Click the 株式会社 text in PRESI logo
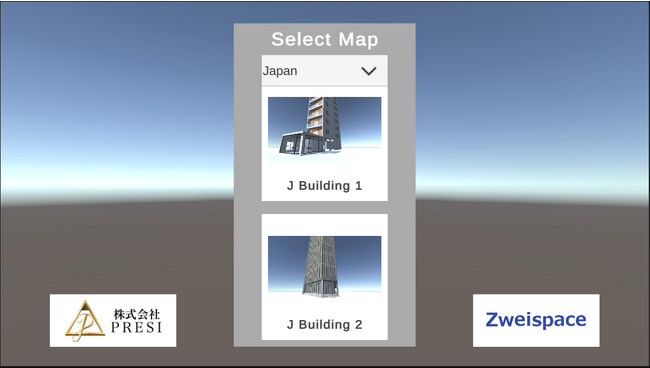650x368 pixels. pos(137,314)
